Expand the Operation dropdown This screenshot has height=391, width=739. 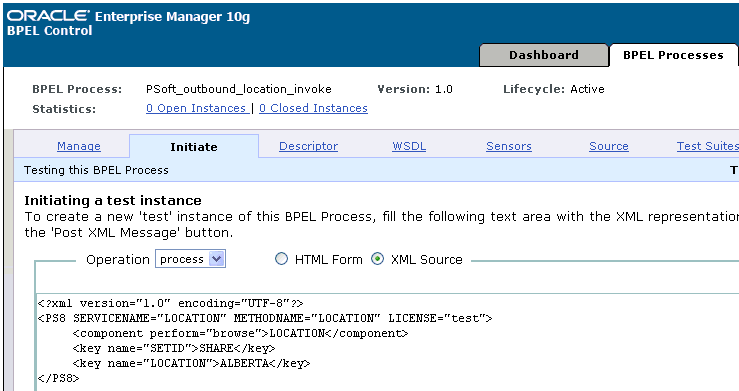click(x=190, y=259)
